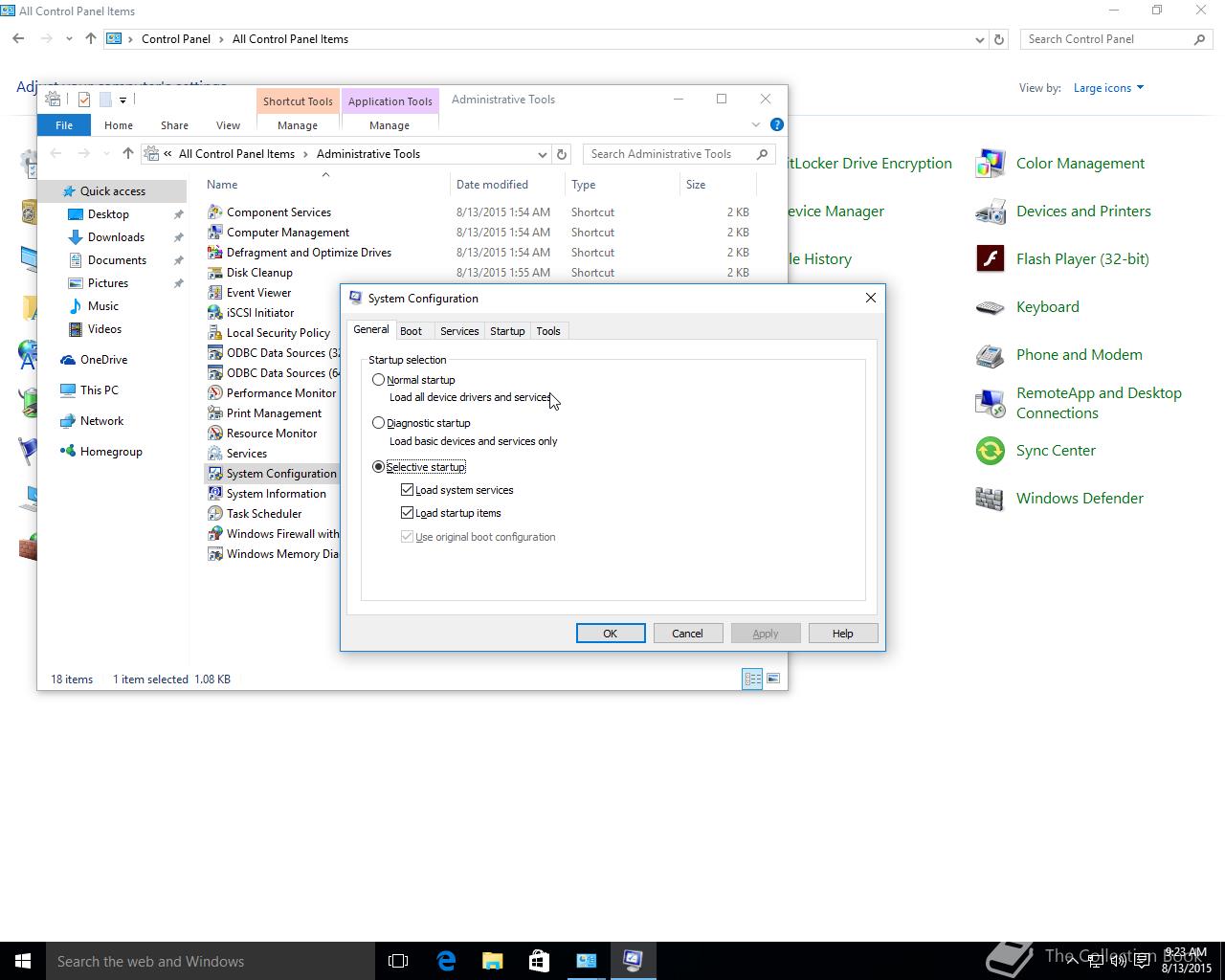Switch to the Boot tab
Viewport: 1225px width, 980px height.
tap(411, 331)
